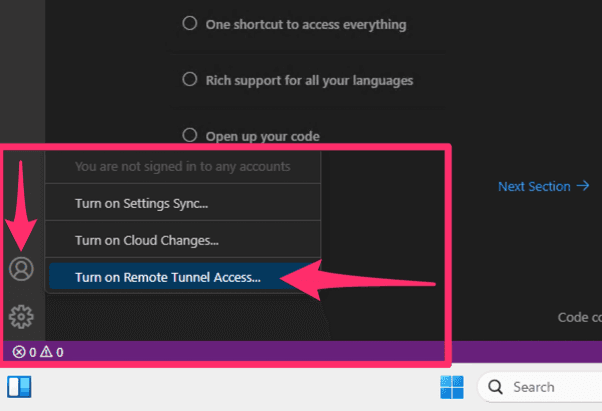This screenshot has width=602, height=411.
Task: Choose Turn on Settings Sync menu item
Action: [x=148, y=204]
